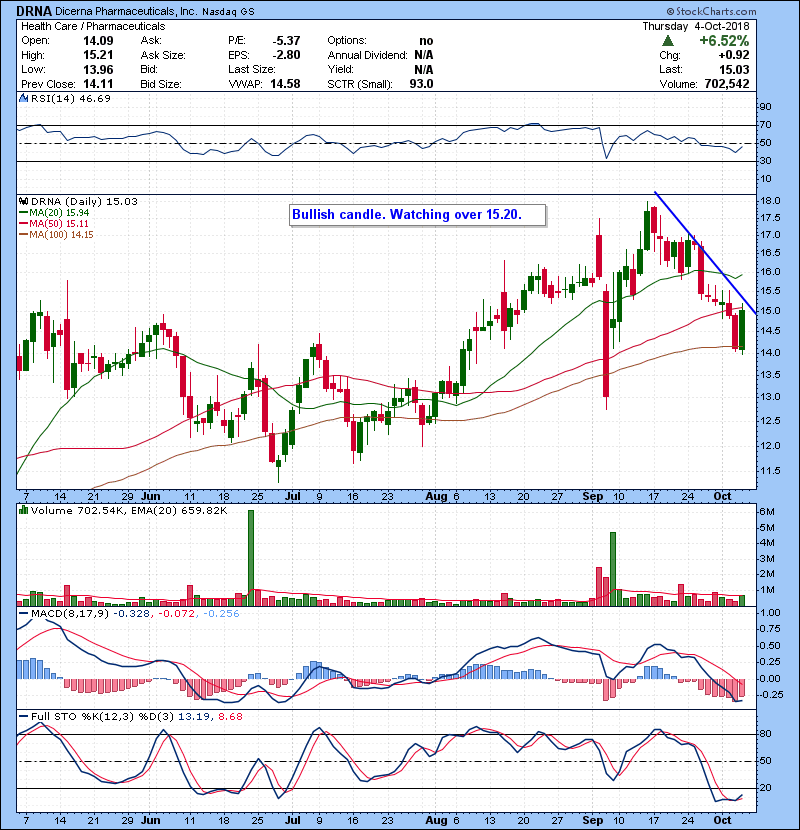Image resolution: width=800 pixels, height=830 pixels.
Task: Click the 14.0 price axis label
Action: point(769,353)
